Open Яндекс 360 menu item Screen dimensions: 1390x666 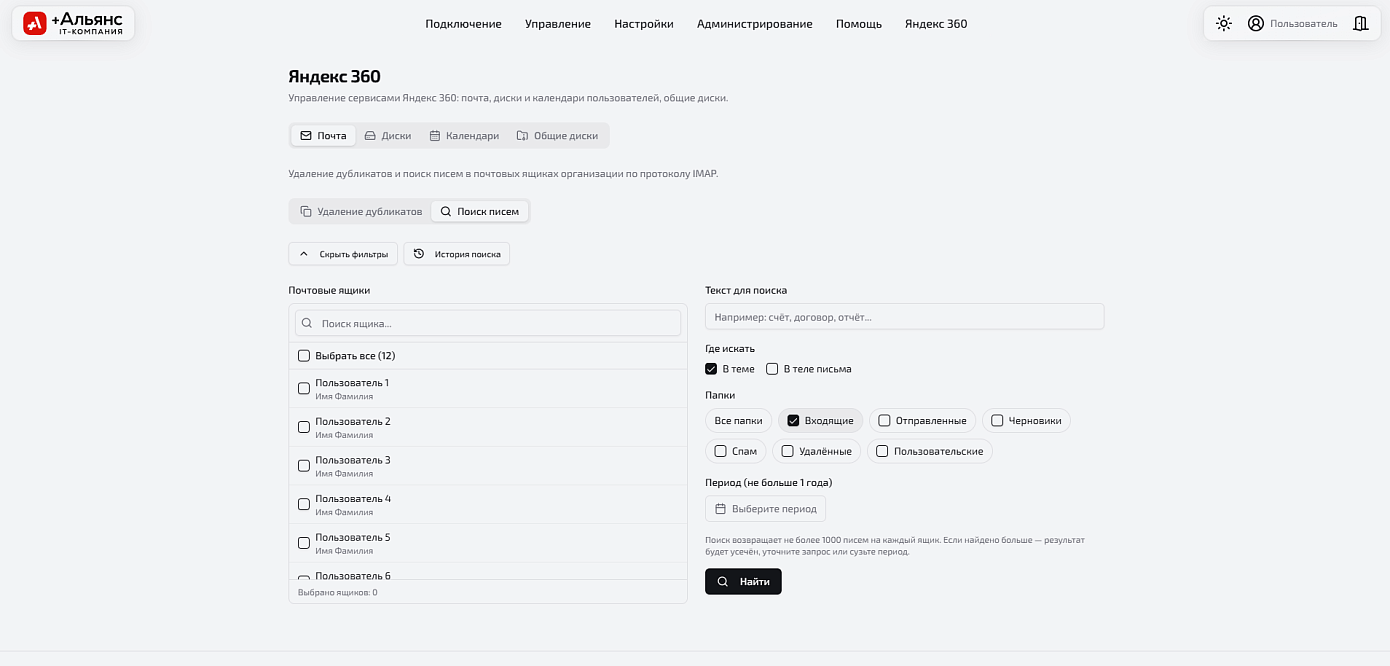[x=936, y=24]
